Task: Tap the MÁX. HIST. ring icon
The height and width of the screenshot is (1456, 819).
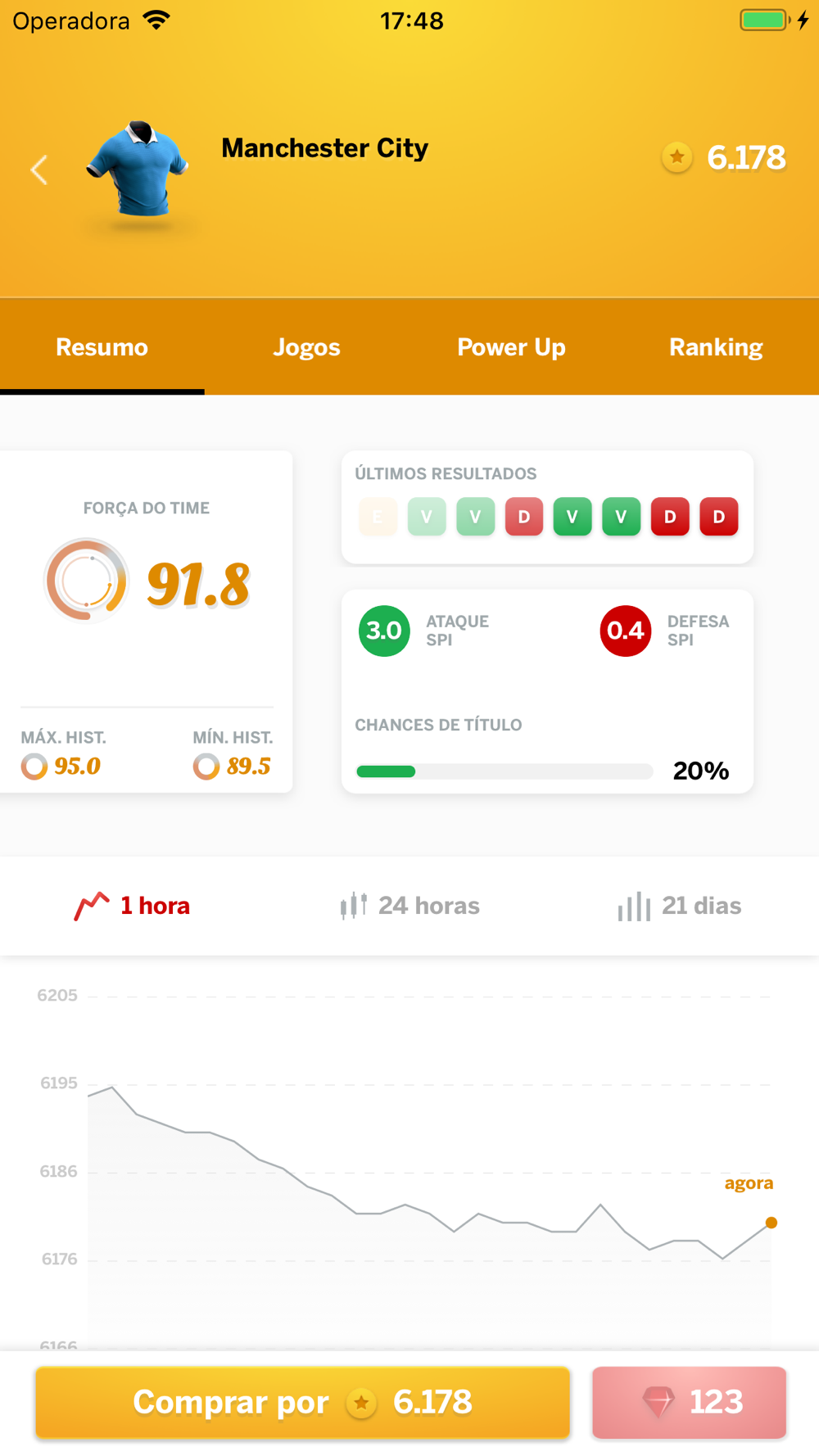Action: coord(34,766)
